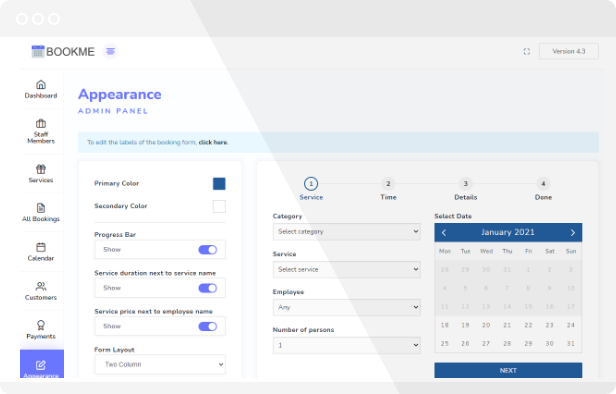The width and height of the screenshot is (616, 394).
Task: Open the Number of persons dropdown
Action: (x=346, y=345)
